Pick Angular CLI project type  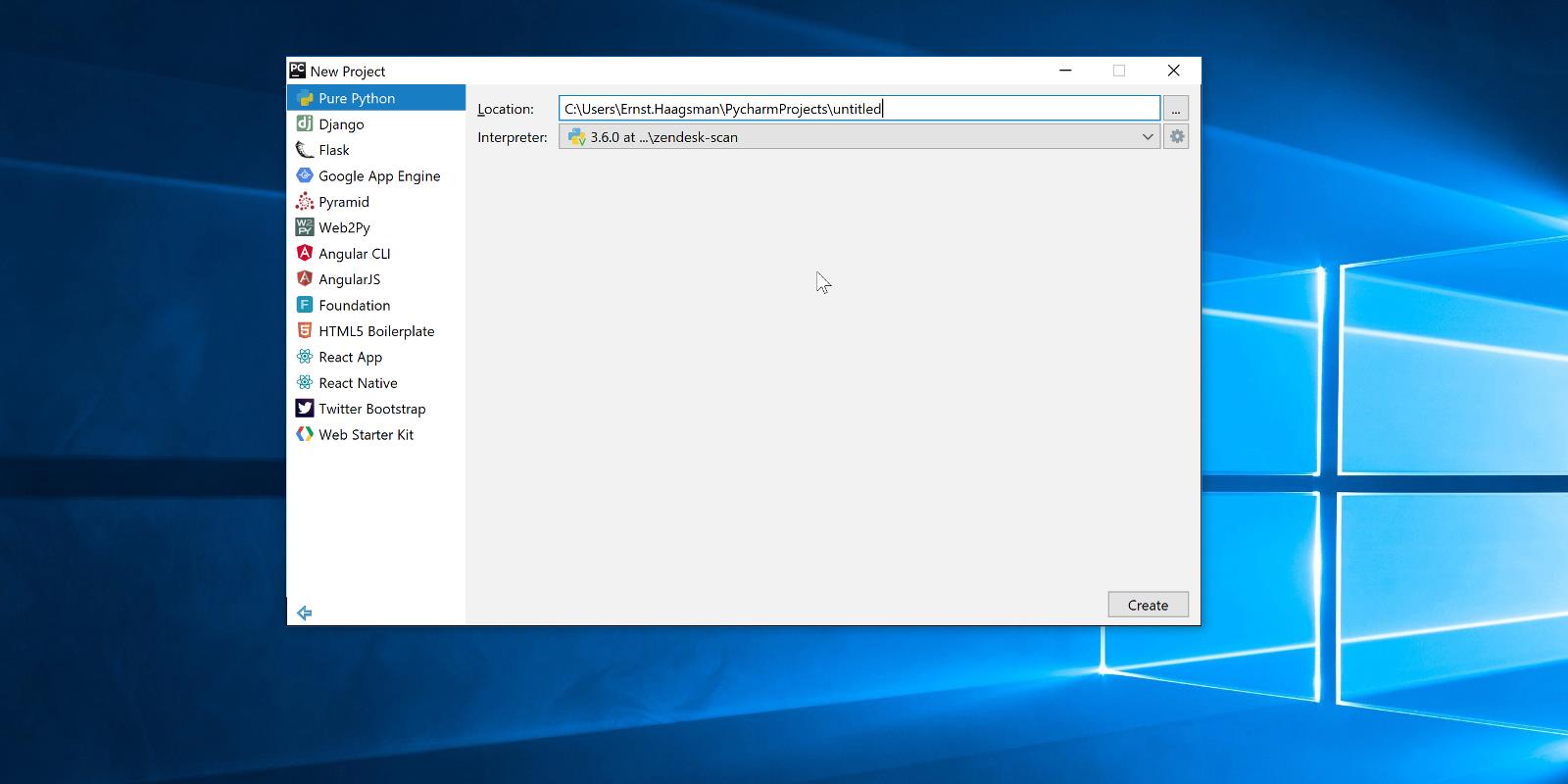click(376, 253)
